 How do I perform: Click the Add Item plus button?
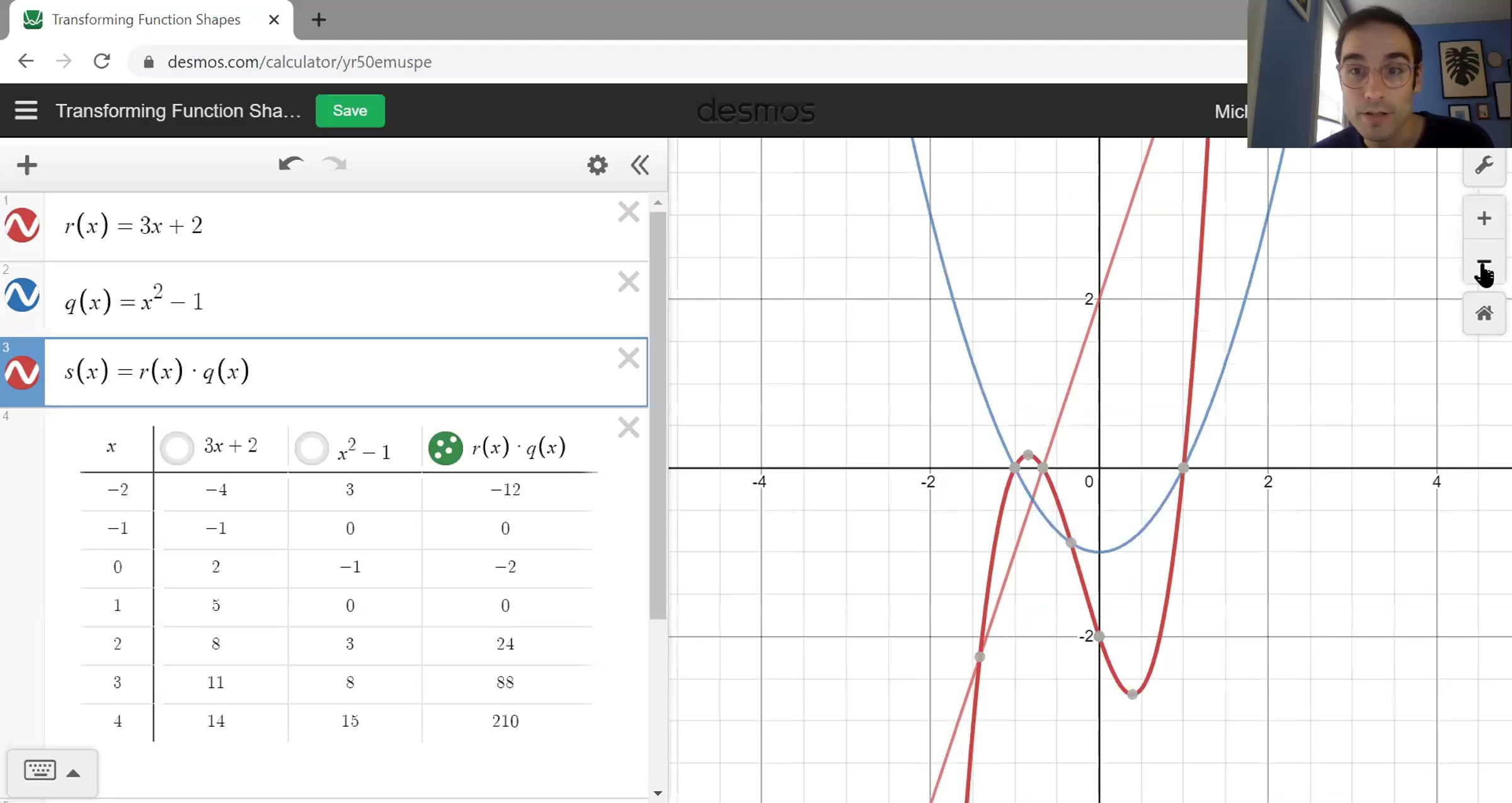(x=27, y=166)
